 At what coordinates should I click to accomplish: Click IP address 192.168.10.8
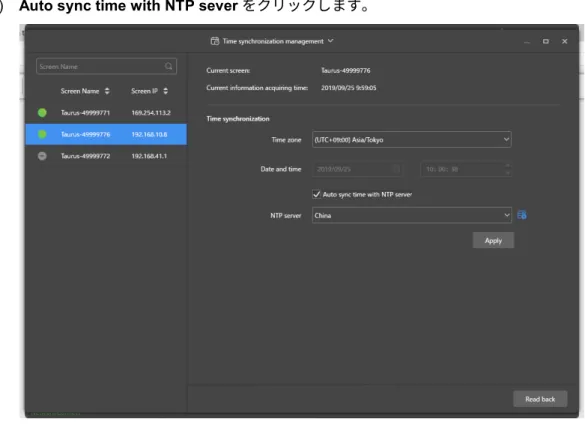pos(149,134)
